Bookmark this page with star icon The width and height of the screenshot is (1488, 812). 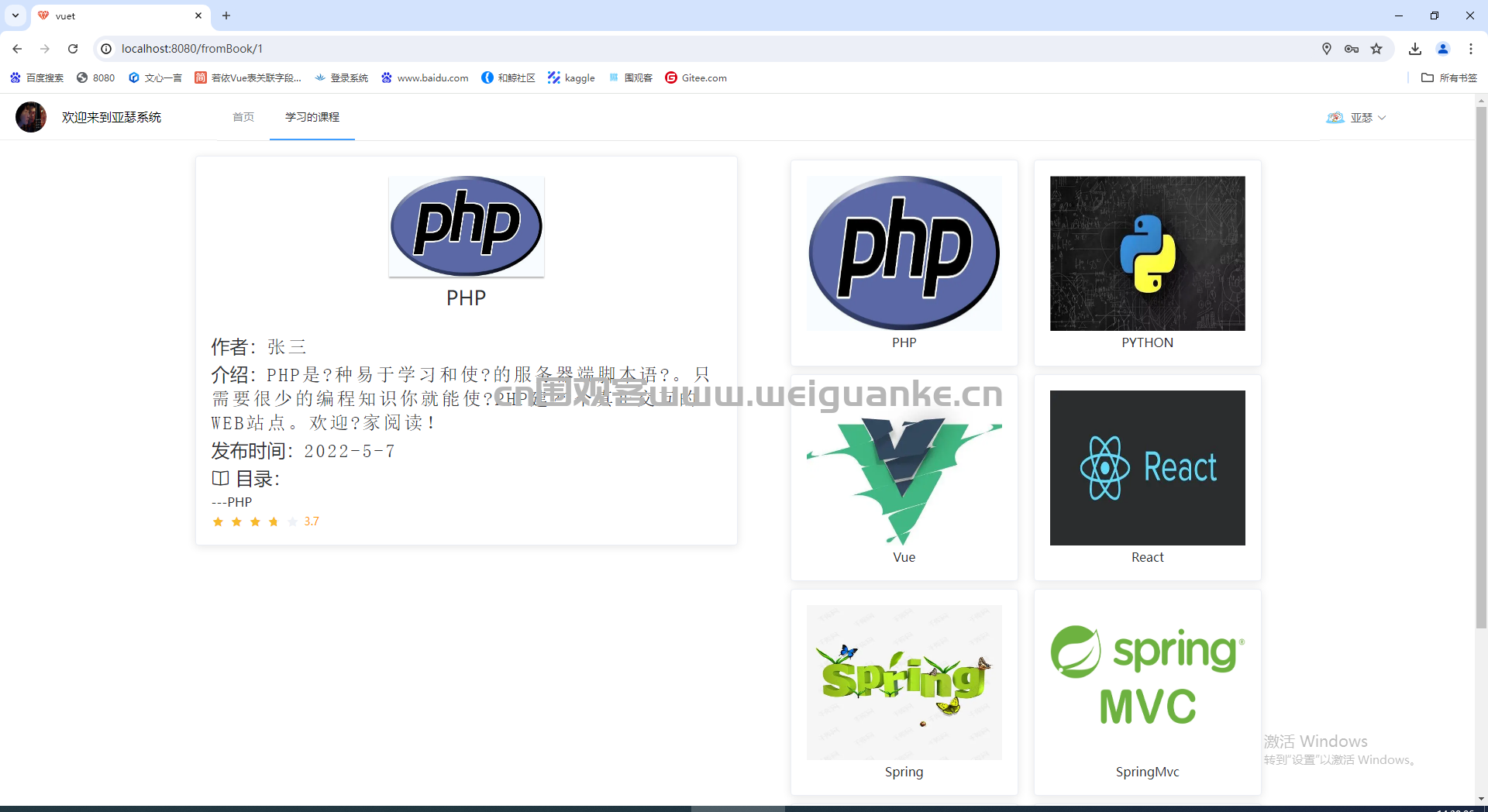pyautogui.click(x=1376, y=49)
